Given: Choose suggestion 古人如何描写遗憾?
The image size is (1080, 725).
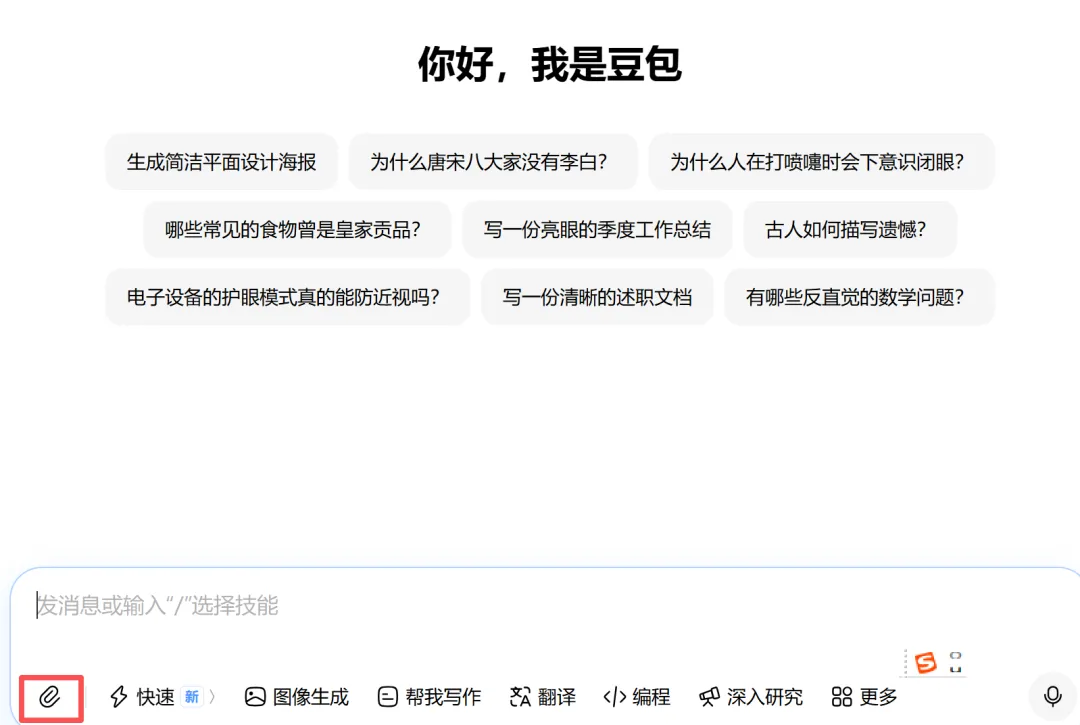Looking at the screenshot, I should (850, 229).
